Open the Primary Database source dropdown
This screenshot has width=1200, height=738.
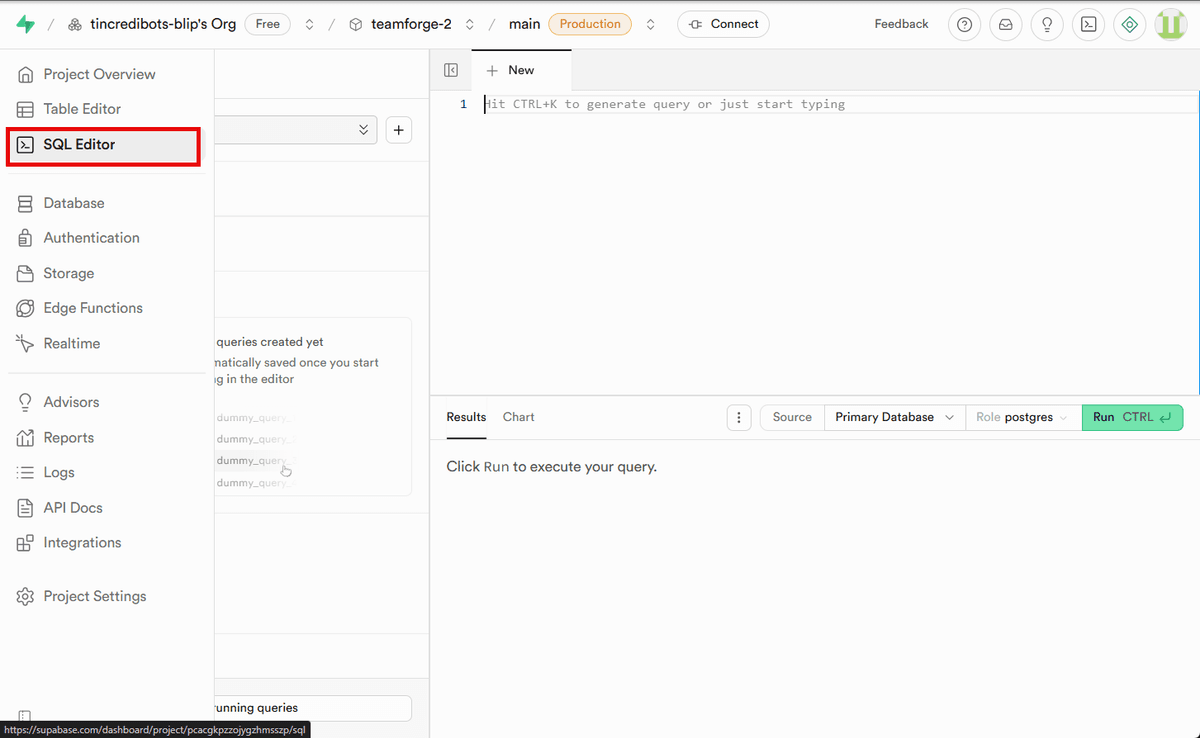(x=893, y=417)
